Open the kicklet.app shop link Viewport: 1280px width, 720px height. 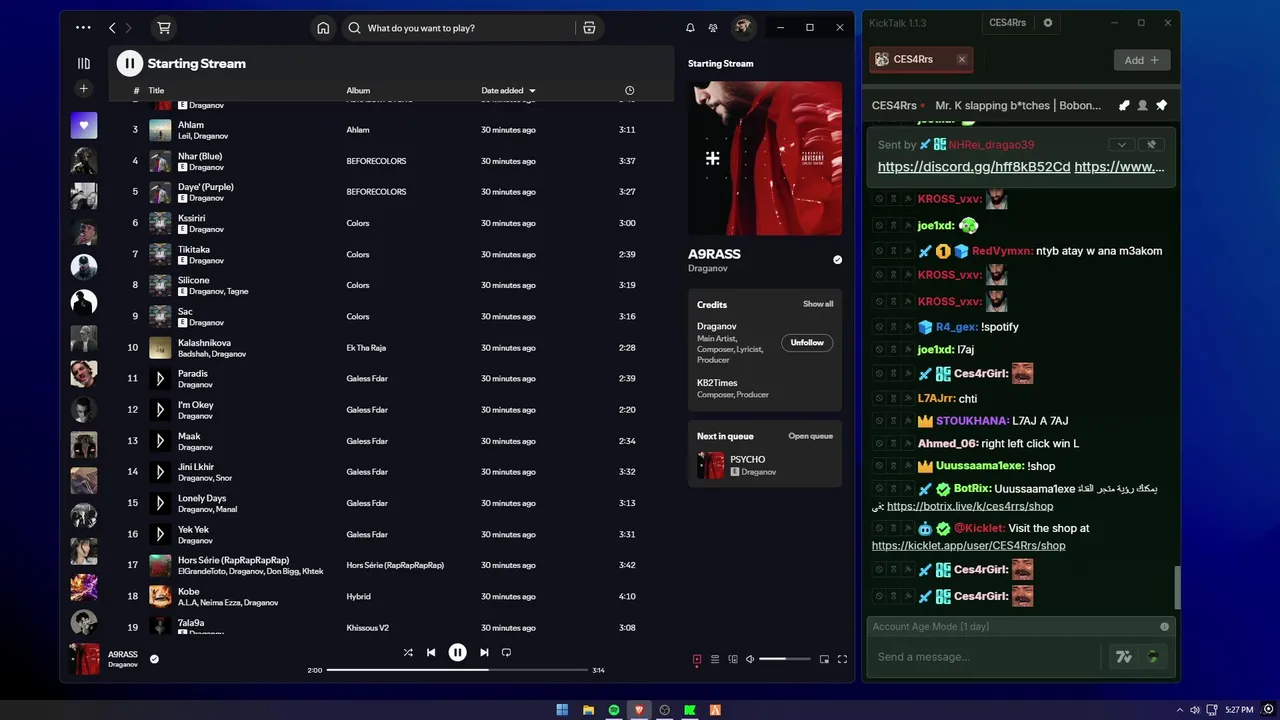[x=968, y=545]
